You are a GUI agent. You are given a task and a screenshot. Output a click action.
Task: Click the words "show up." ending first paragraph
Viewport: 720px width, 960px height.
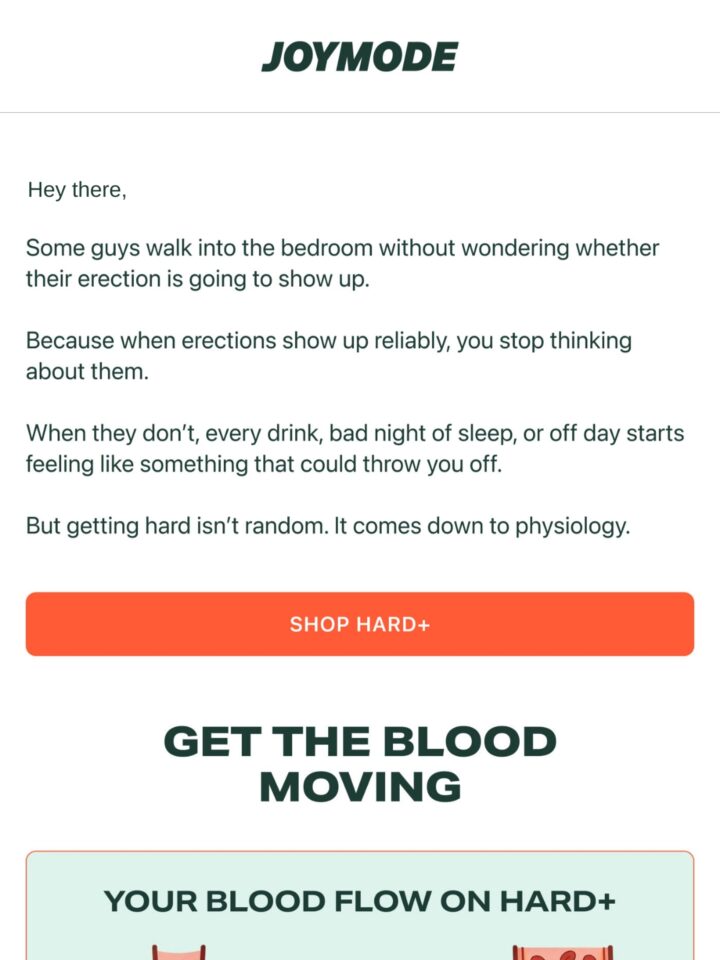click(324, 280)
